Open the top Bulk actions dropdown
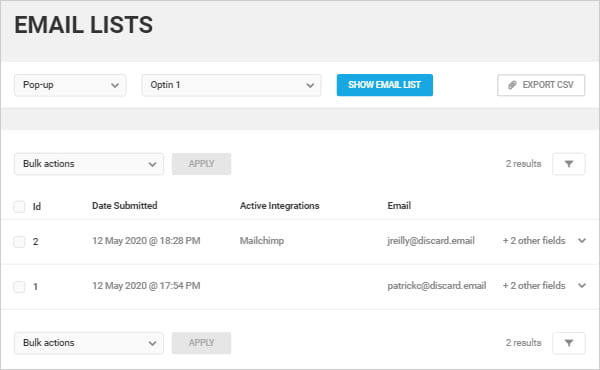The image size is (600, 370). coord(89,164)
